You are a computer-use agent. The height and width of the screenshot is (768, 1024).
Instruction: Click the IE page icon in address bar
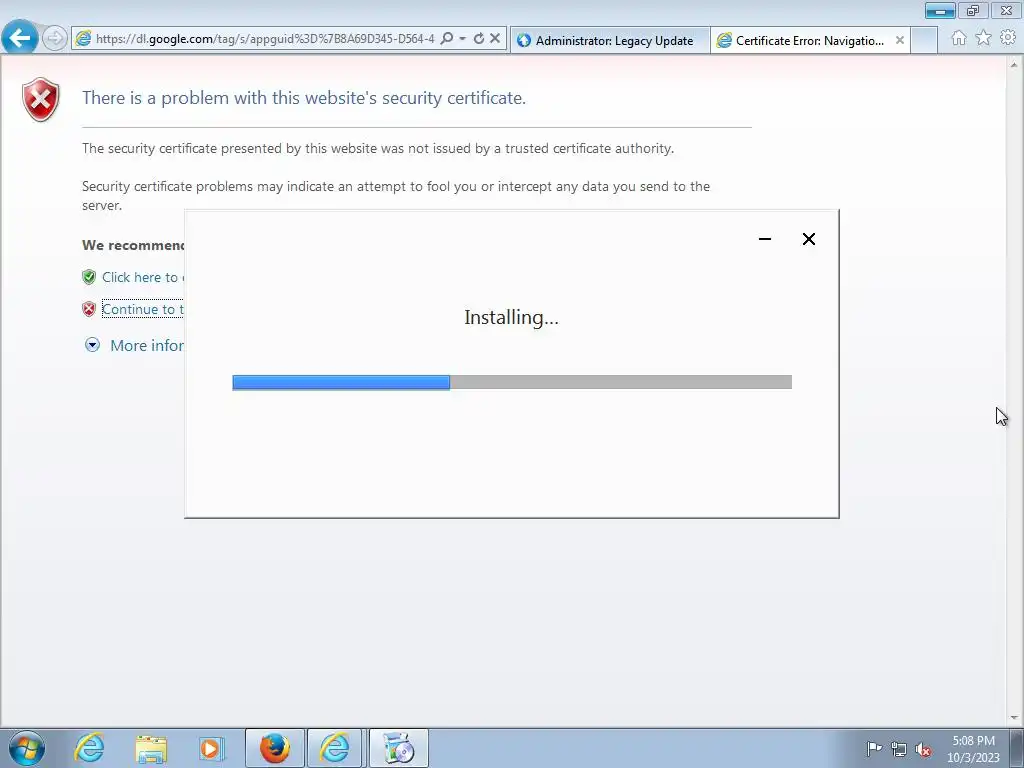83,39
